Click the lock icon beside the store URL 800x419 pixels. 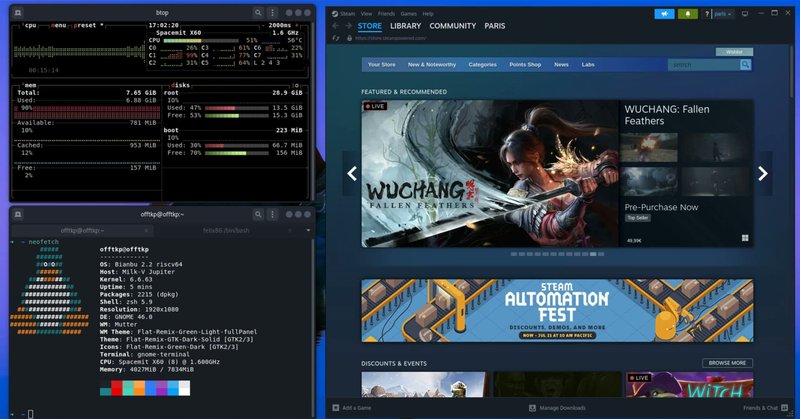349,38
